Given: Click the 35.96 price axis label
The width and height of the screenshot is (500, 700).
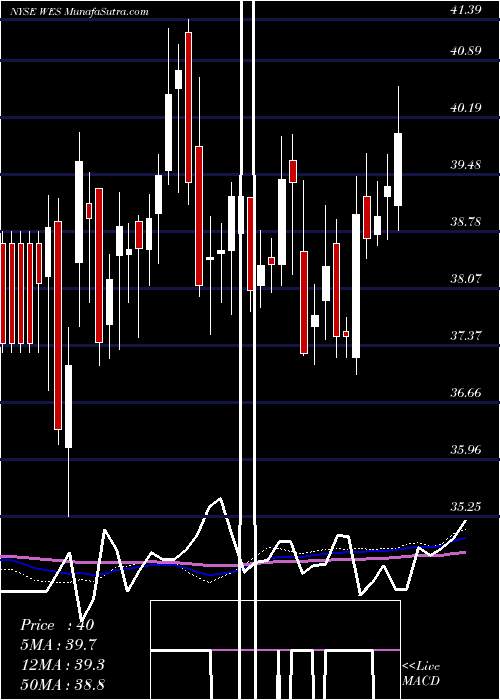Looking at the screenshot, I should (466, 450).
